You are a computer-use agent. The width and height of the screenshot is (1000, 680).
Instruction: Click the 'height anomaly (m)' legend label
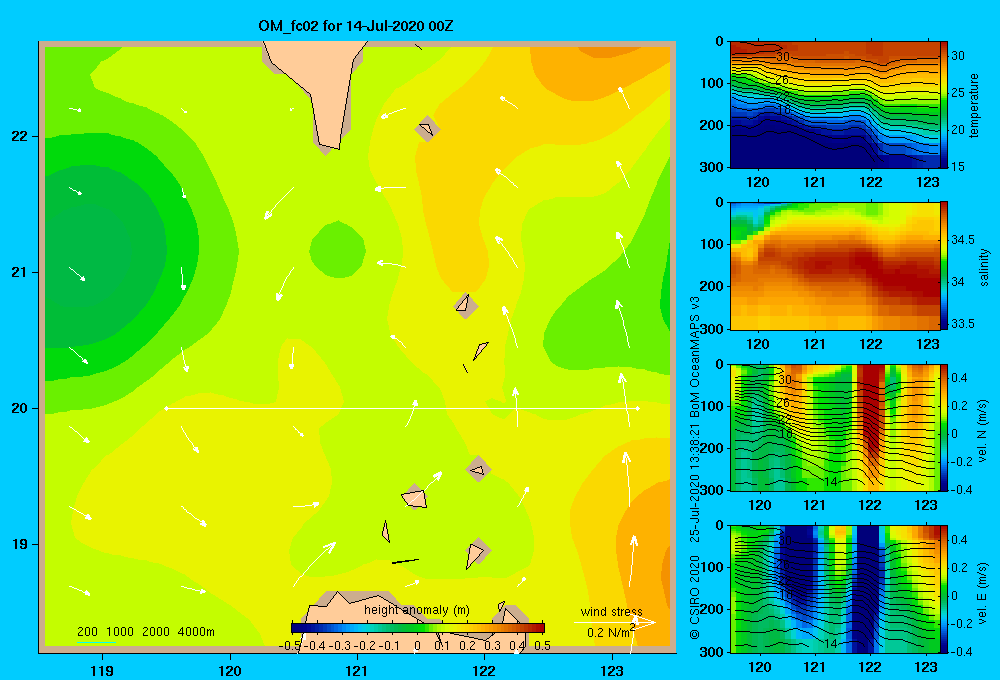(417, 610)
